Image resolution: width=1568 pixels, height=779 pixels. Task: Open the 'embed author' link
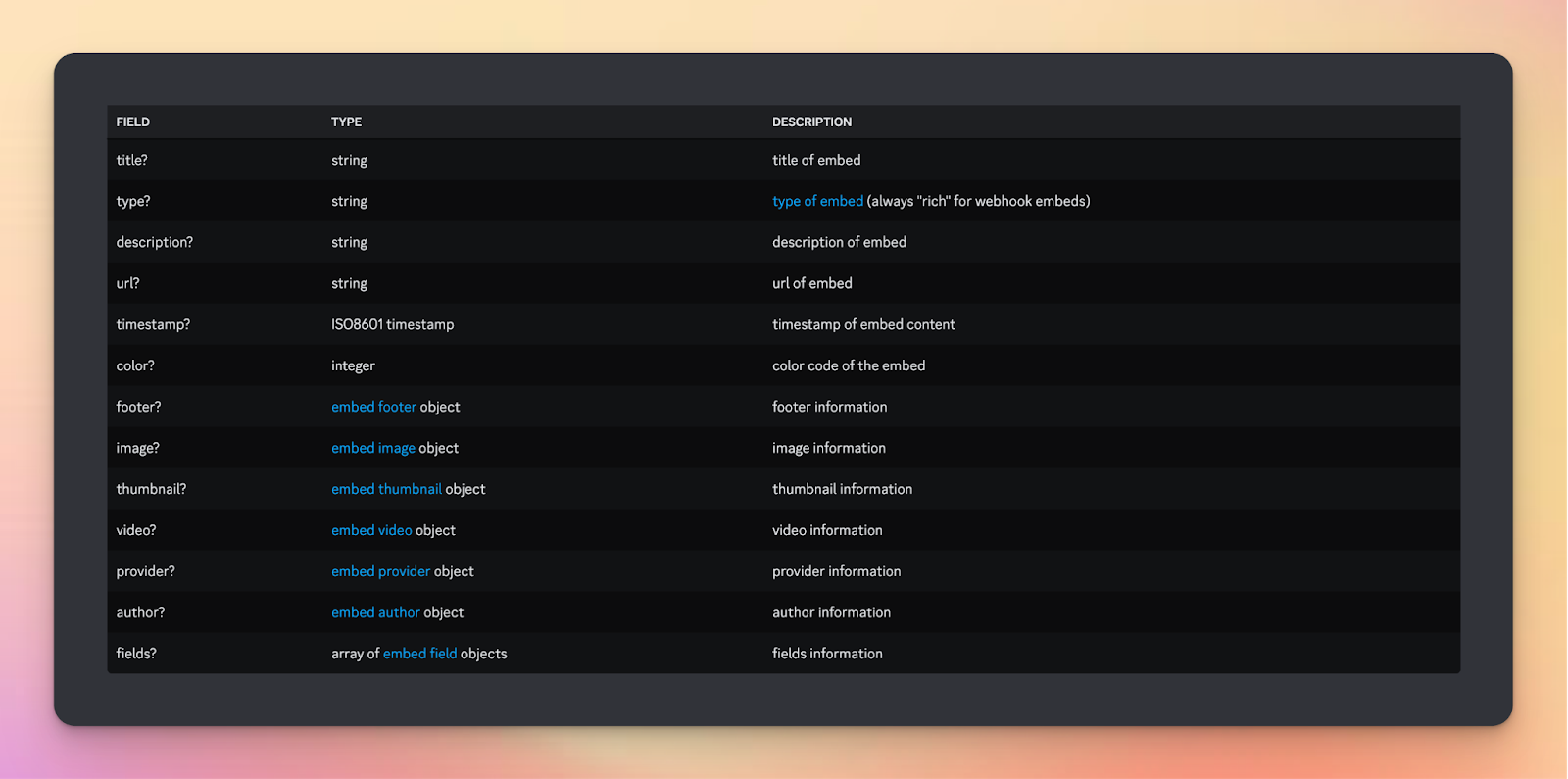click(x=375, y=612)
